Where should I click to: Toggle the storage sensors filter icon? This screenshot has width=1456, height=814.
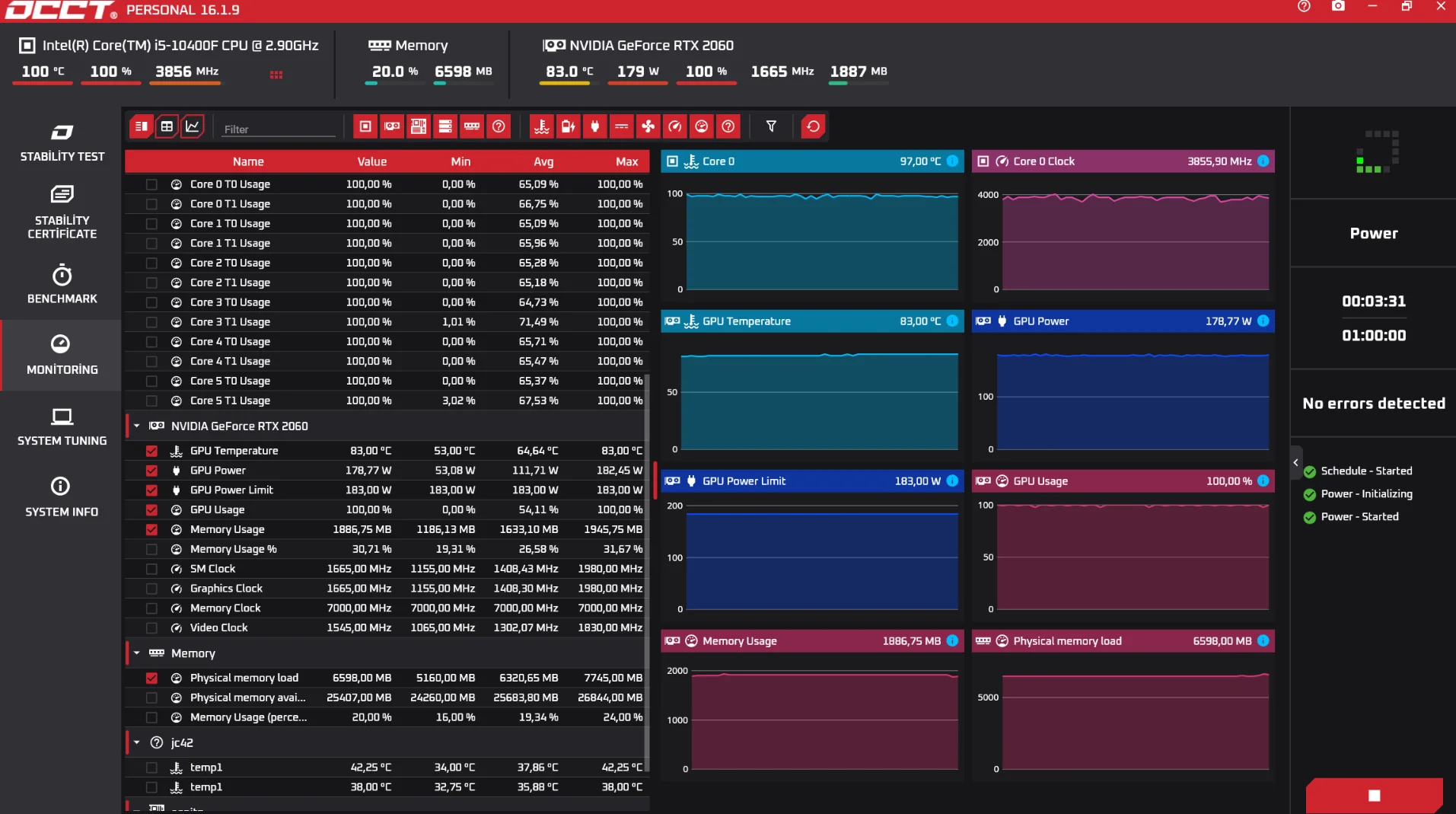[445, 126]
